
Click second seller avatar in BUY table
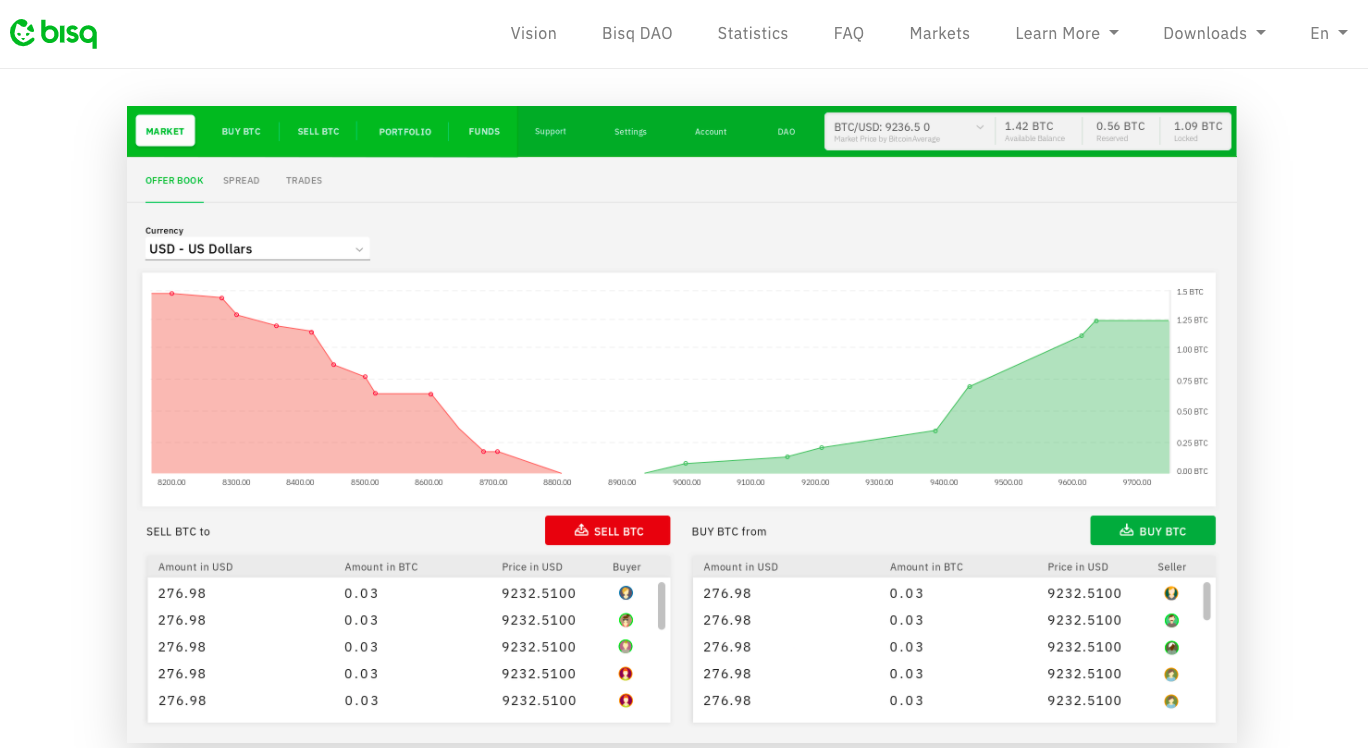pos(1171,620)
